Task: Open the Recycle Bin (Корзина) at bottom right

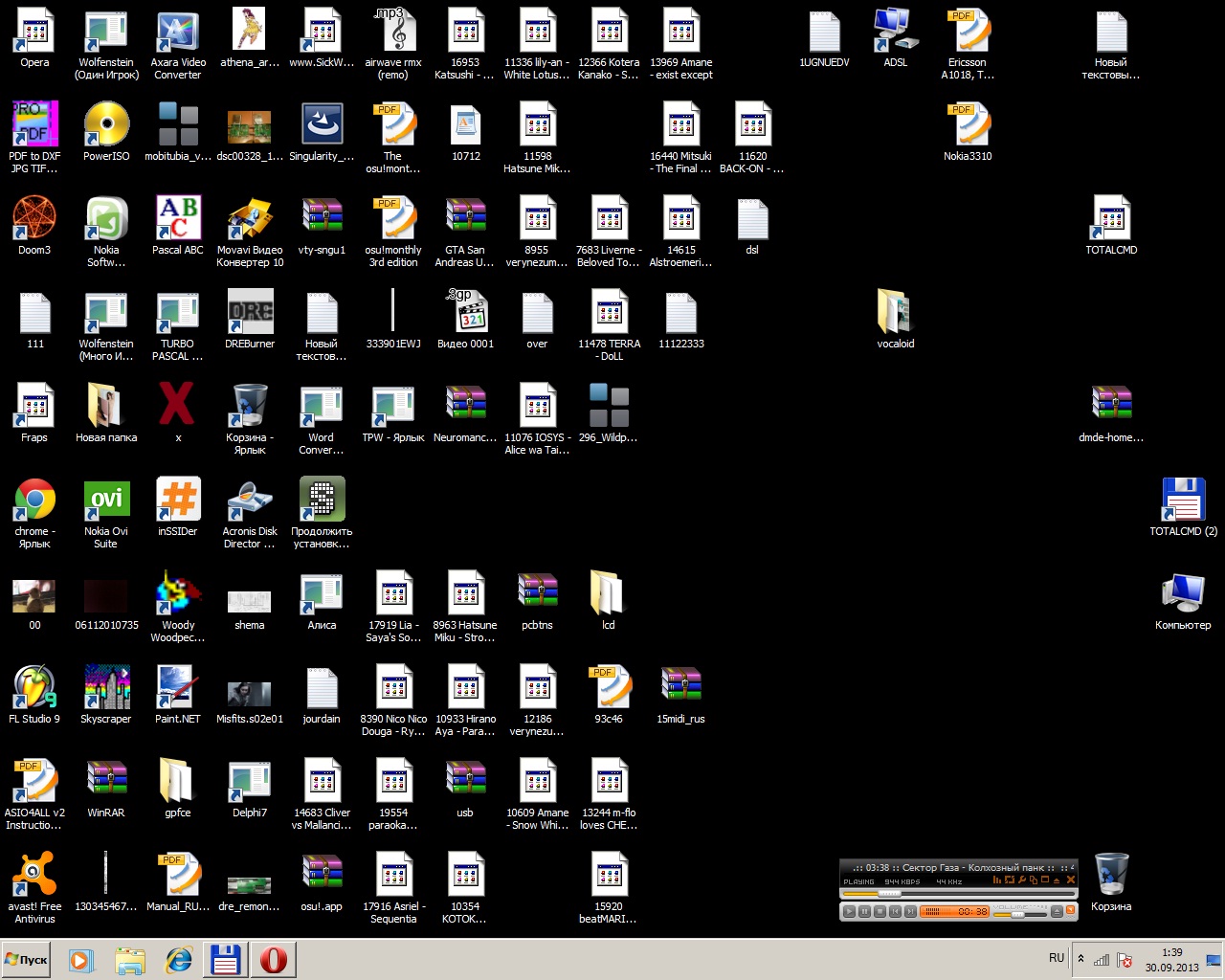Action: coord(1111,876)
